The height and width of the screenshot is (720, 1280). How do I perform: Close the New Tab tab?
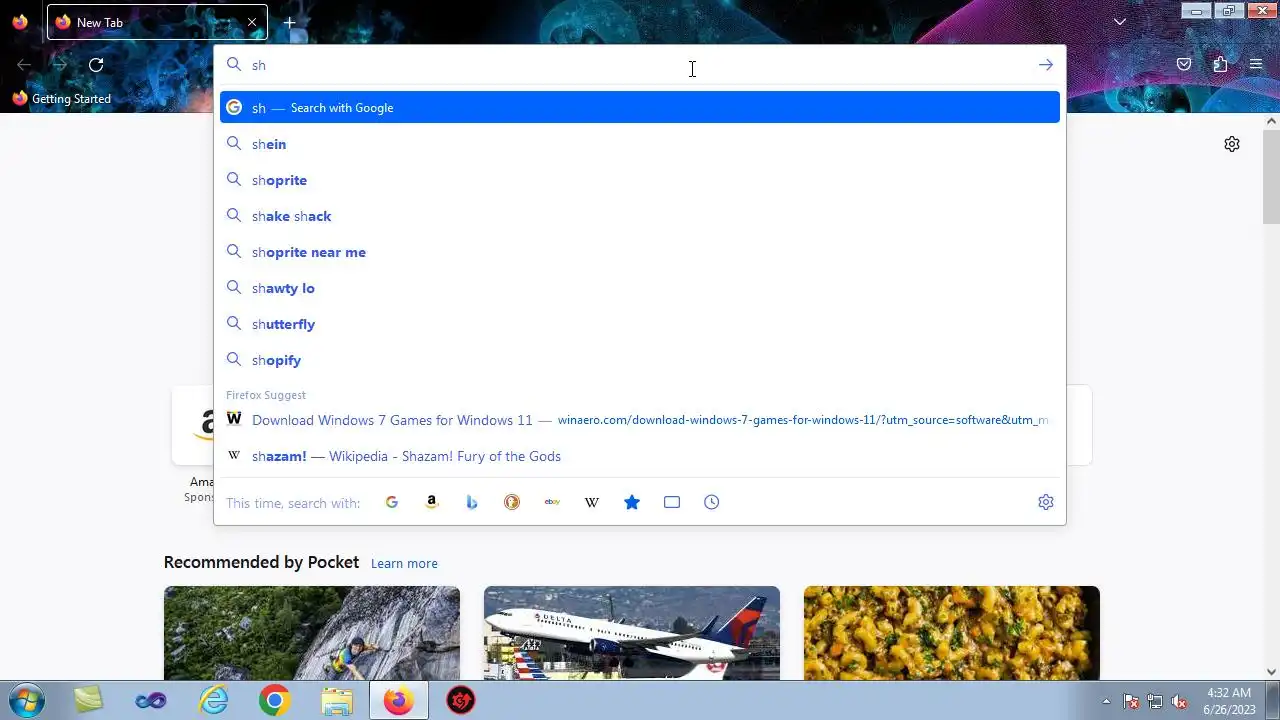coord(252,22)
